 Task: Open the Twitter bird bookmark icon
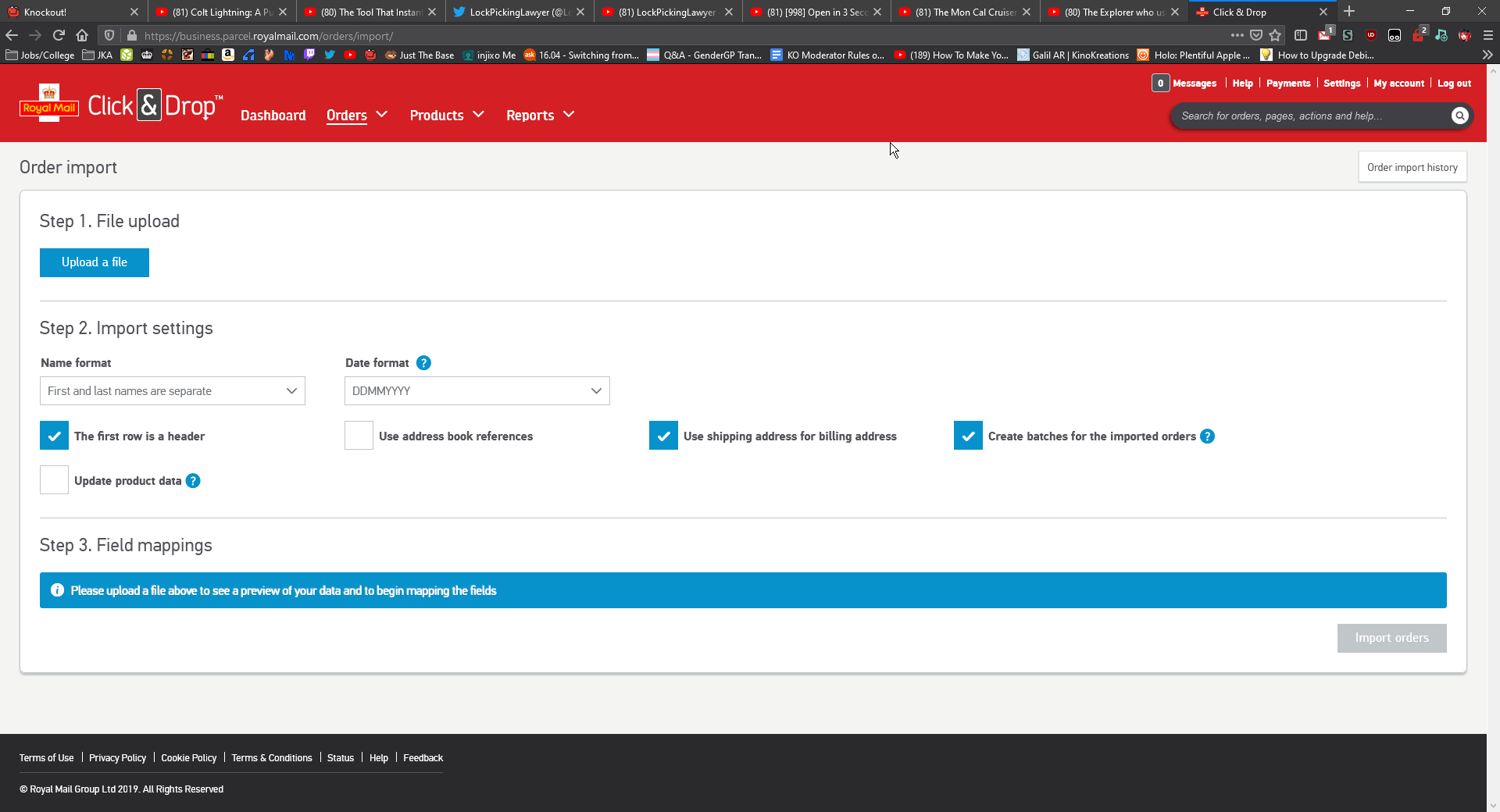(x=330, y=55)
